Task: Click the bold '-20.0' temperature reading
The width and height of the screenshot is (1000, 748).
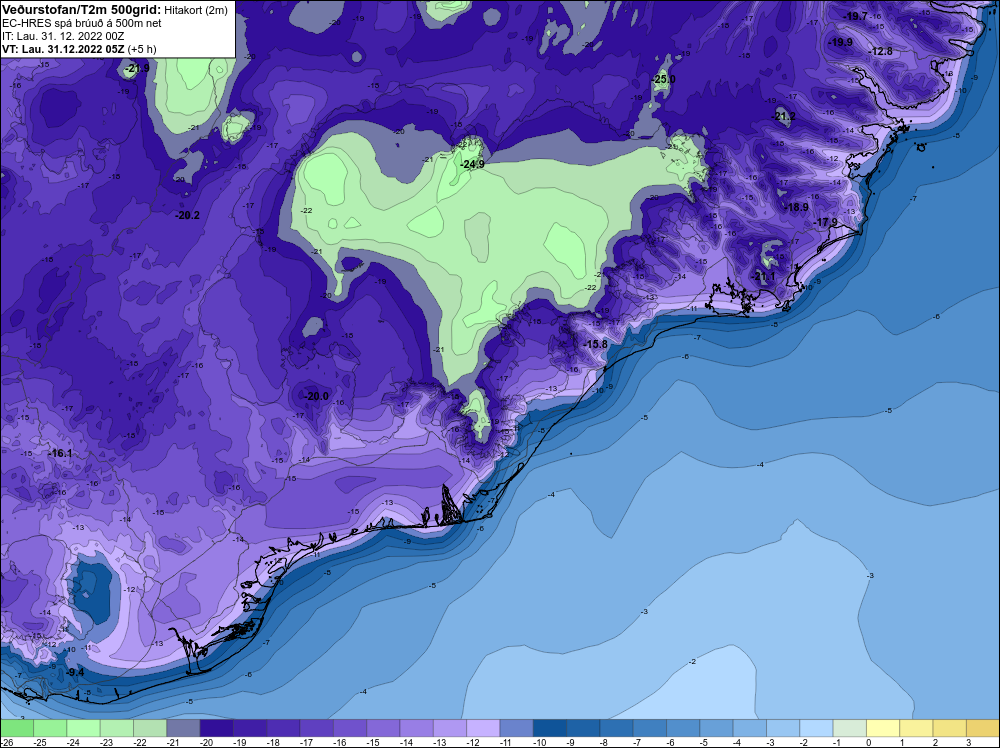Action: point(317,397)
